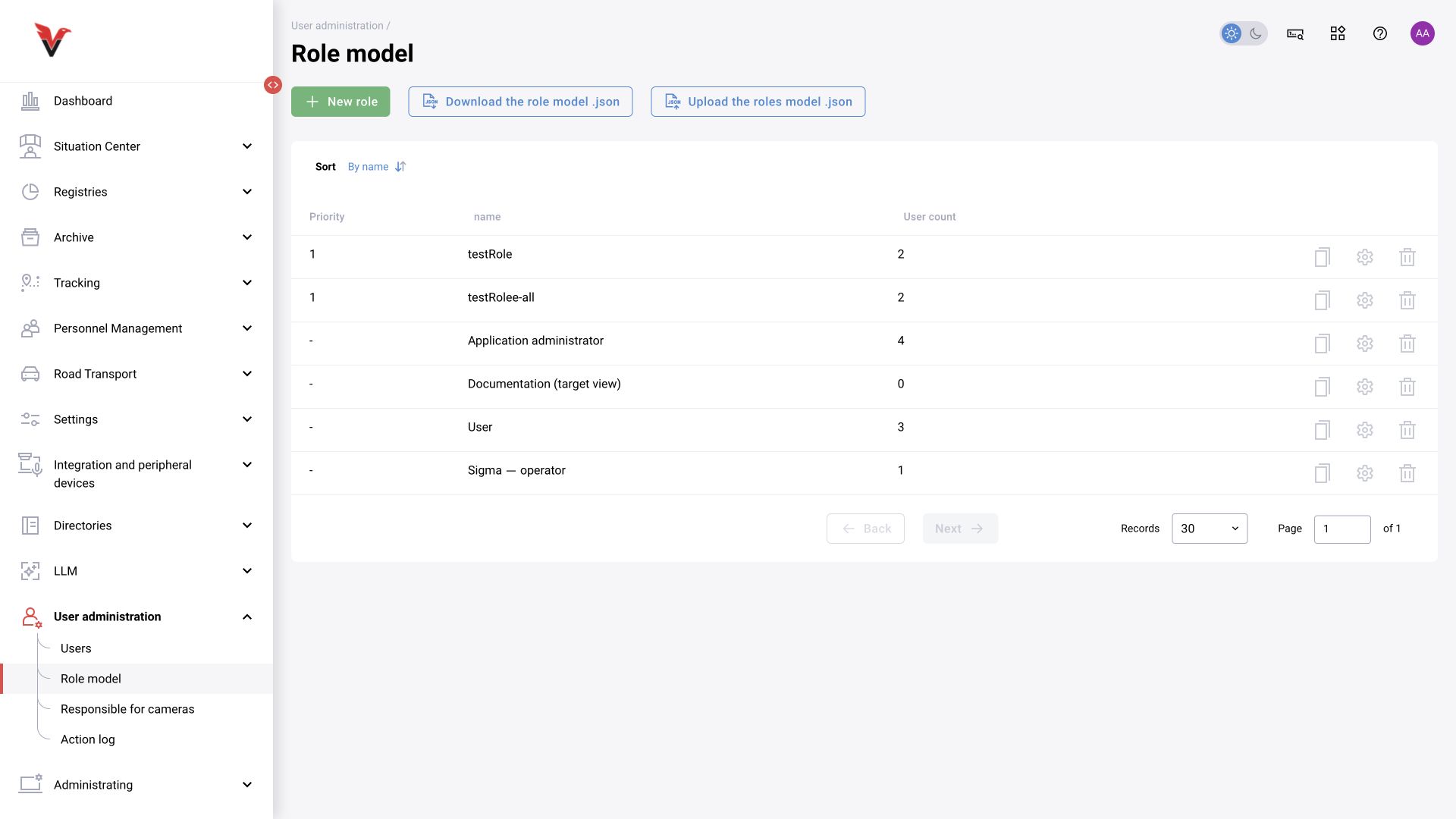Image resolution: width=1456 pixels, height=819 pixels.
Task: Toggle sort direction arrows by name
Action: coord(400,167)
